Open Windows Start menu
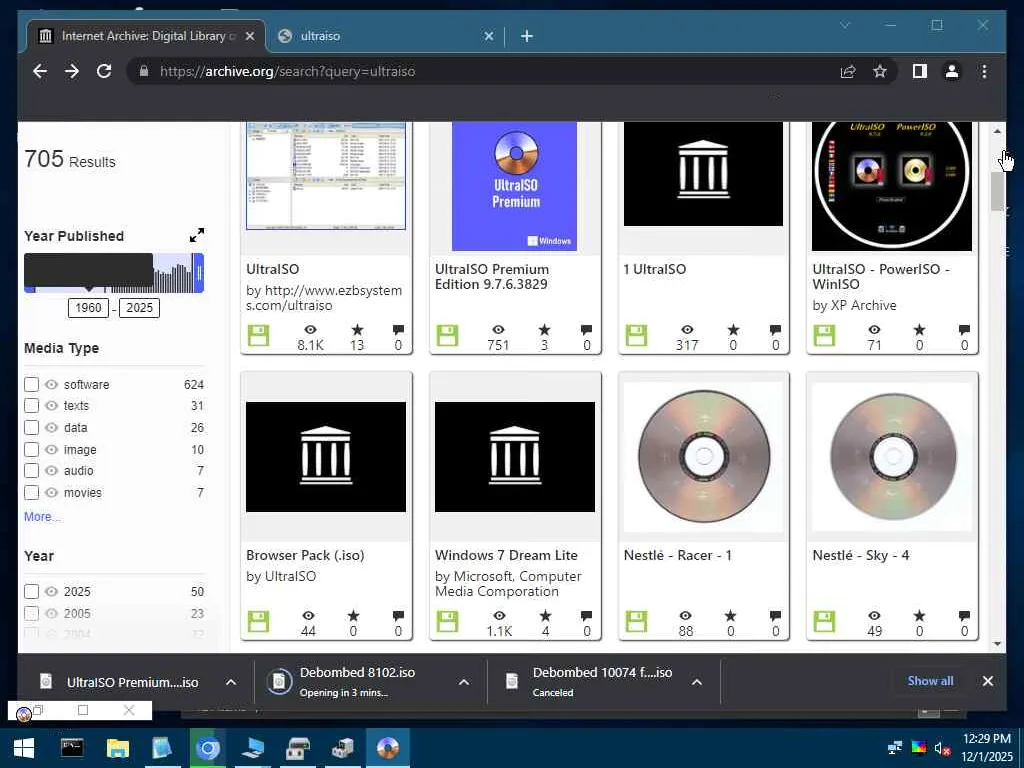Screen dimensions: 1024x768 click(x=24, y=748)
